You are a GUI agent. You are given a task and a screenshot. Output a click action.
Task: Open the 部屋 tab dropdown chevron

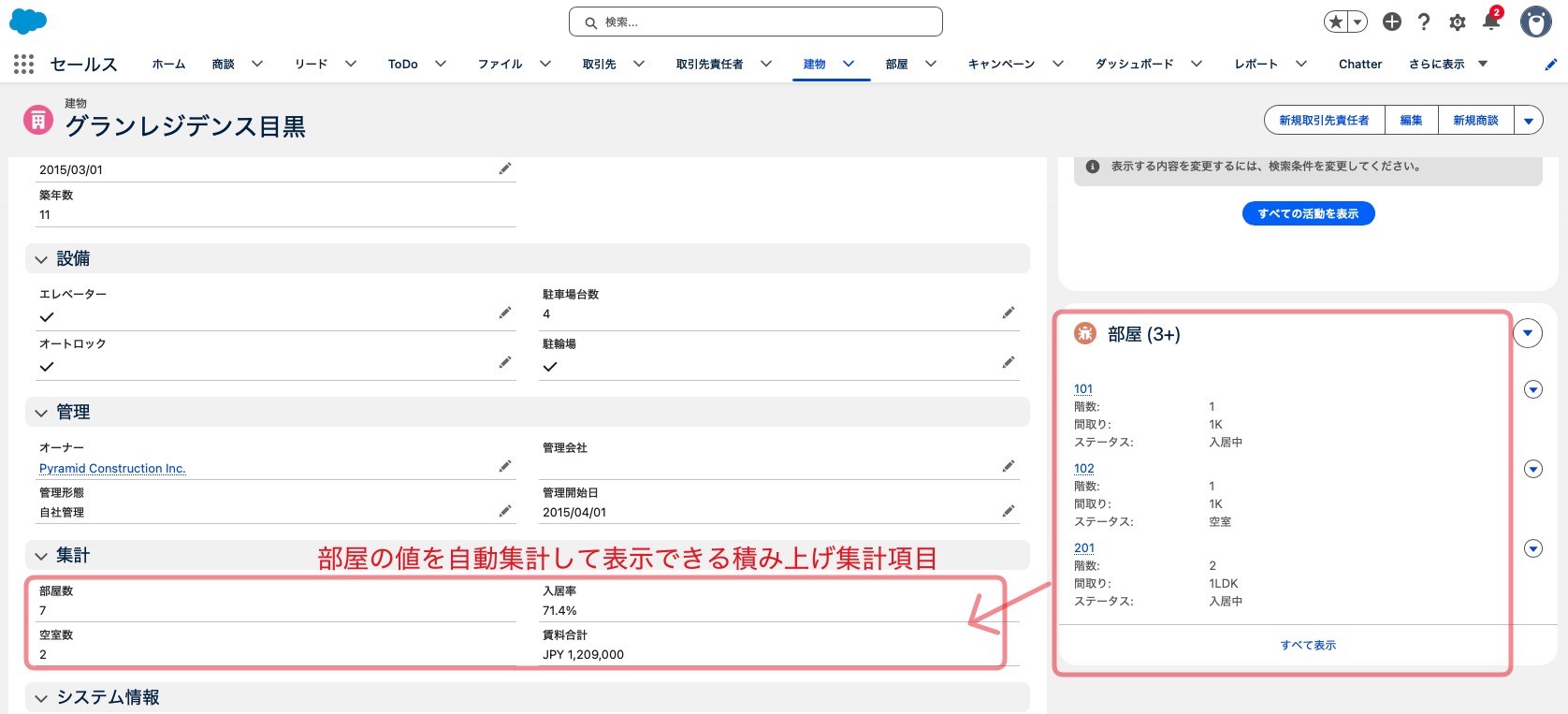pyautogui.click(x=931, y=64)
